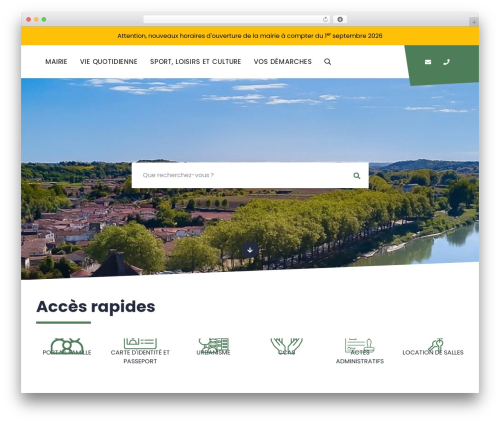Open SPORT, LOISIRS ET CULTURE menu
The image size is (500, 423).
pos(195,62)
